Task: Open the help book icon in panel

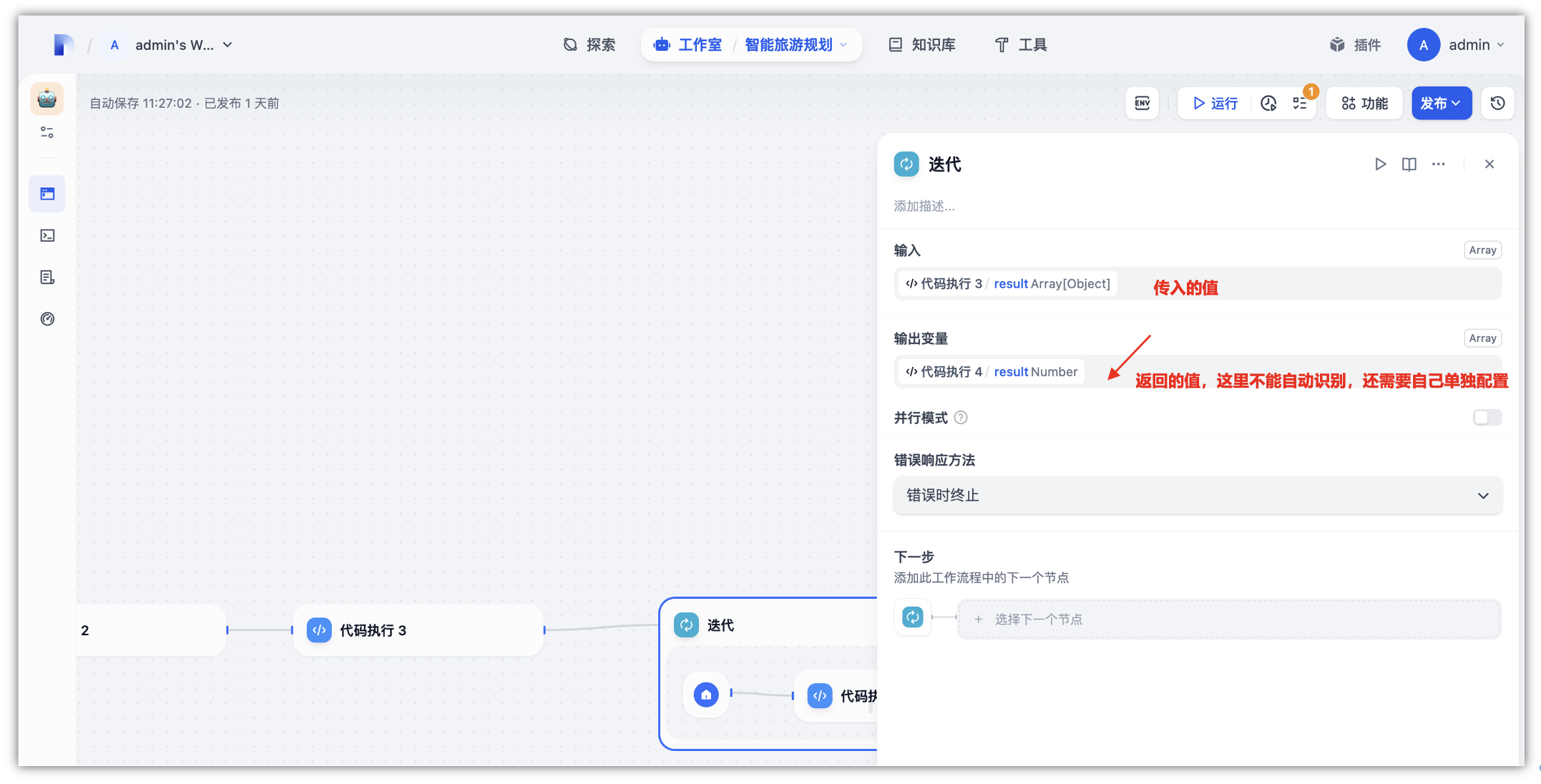Action: coord(1409,164)
